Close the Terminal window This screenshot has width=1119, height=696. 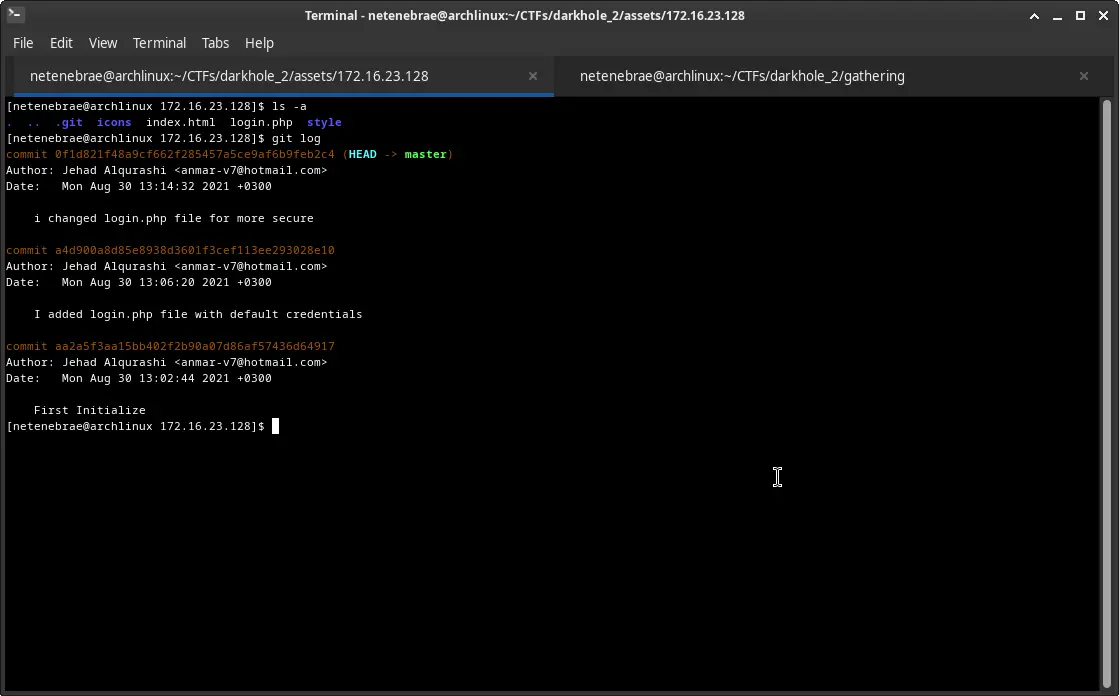1102,15
